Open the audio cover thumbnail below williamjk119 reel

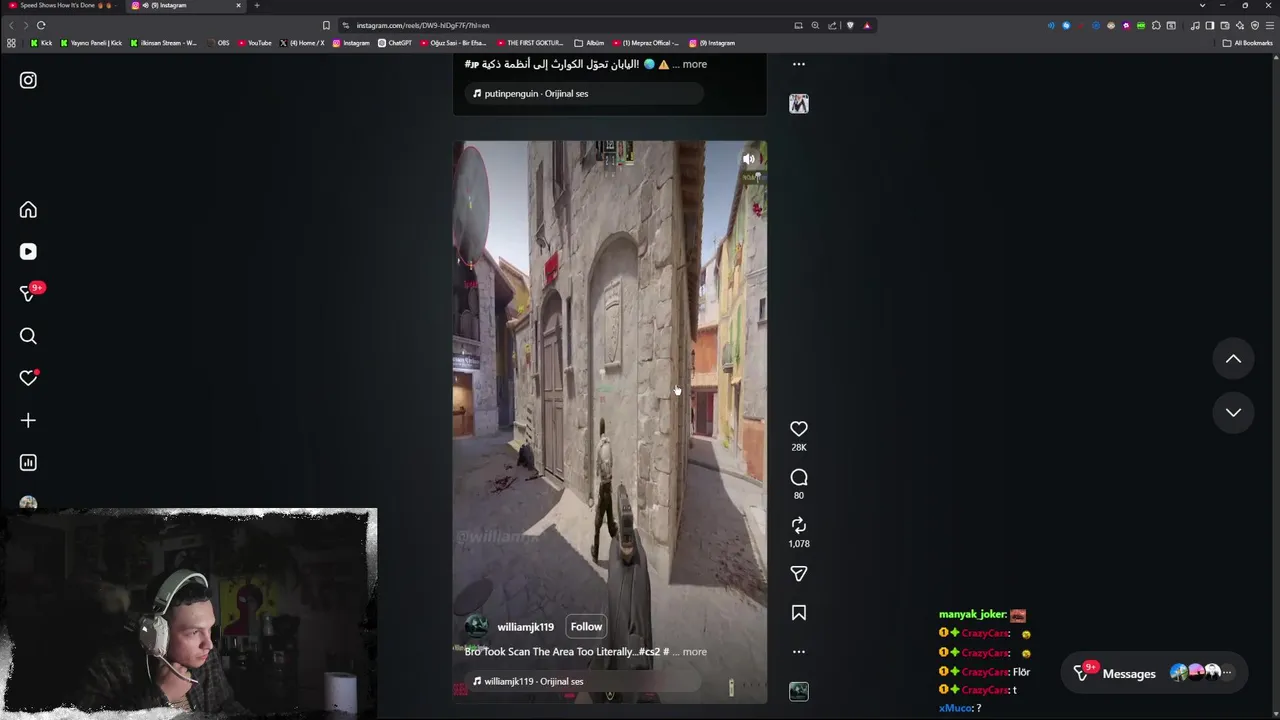(x=798, y=691)
